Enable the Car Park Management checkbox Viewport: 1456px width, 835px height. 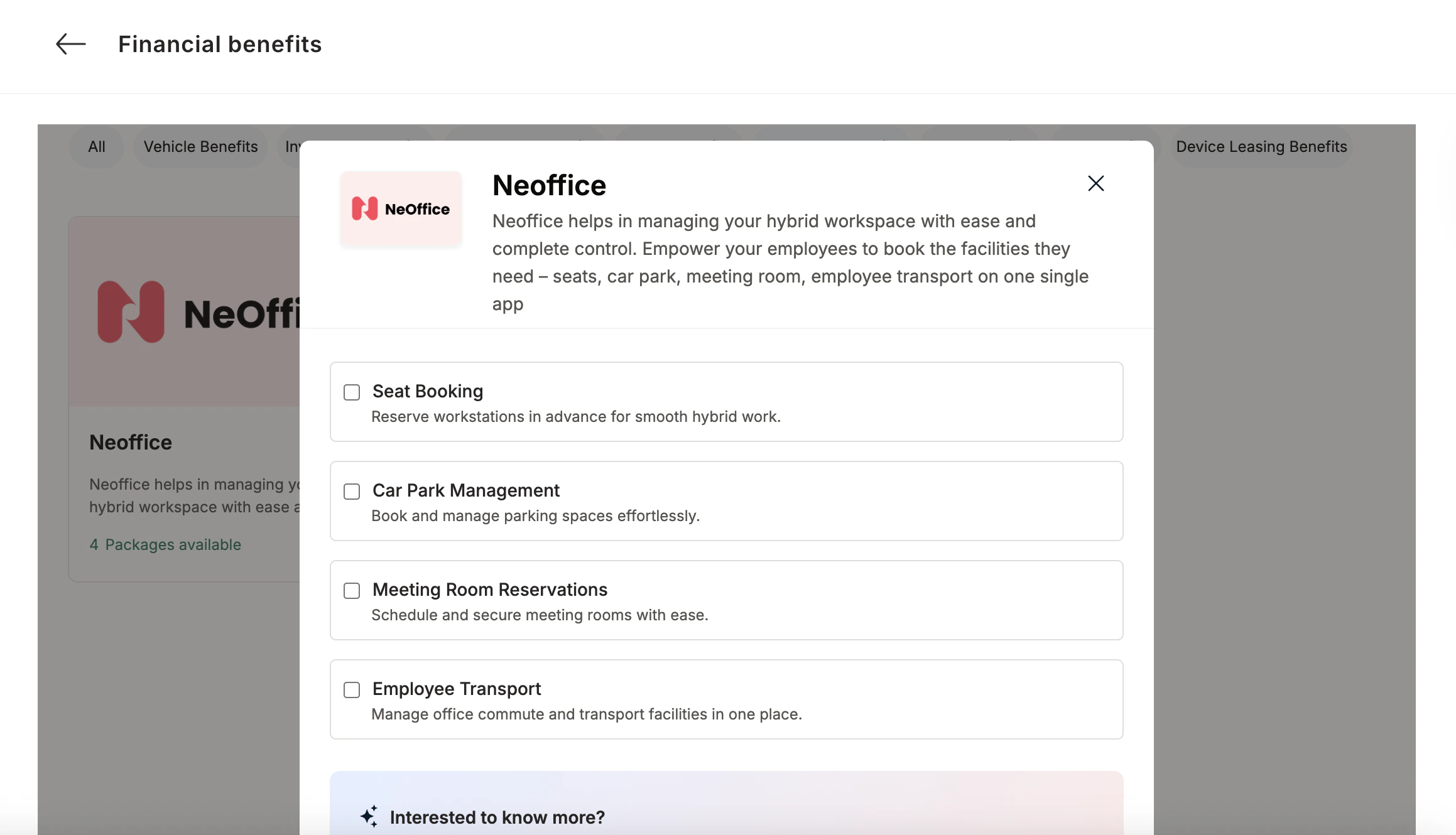pos(352,492)
